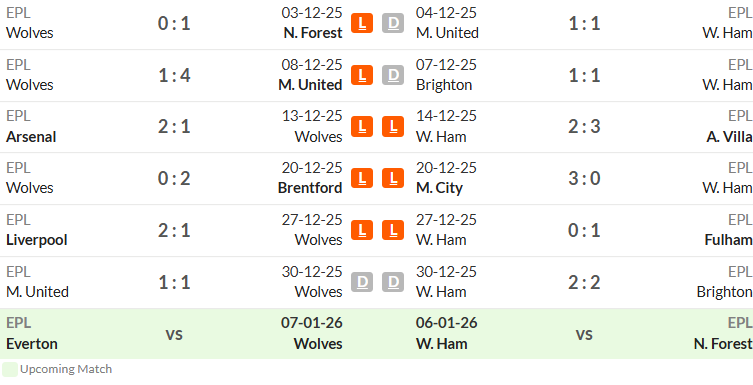Image resolution: width=753 pixels, height=385 pixels.
Task: Click West Ham loss badge for 14-12-25 match
Action: tap(393, 127)
